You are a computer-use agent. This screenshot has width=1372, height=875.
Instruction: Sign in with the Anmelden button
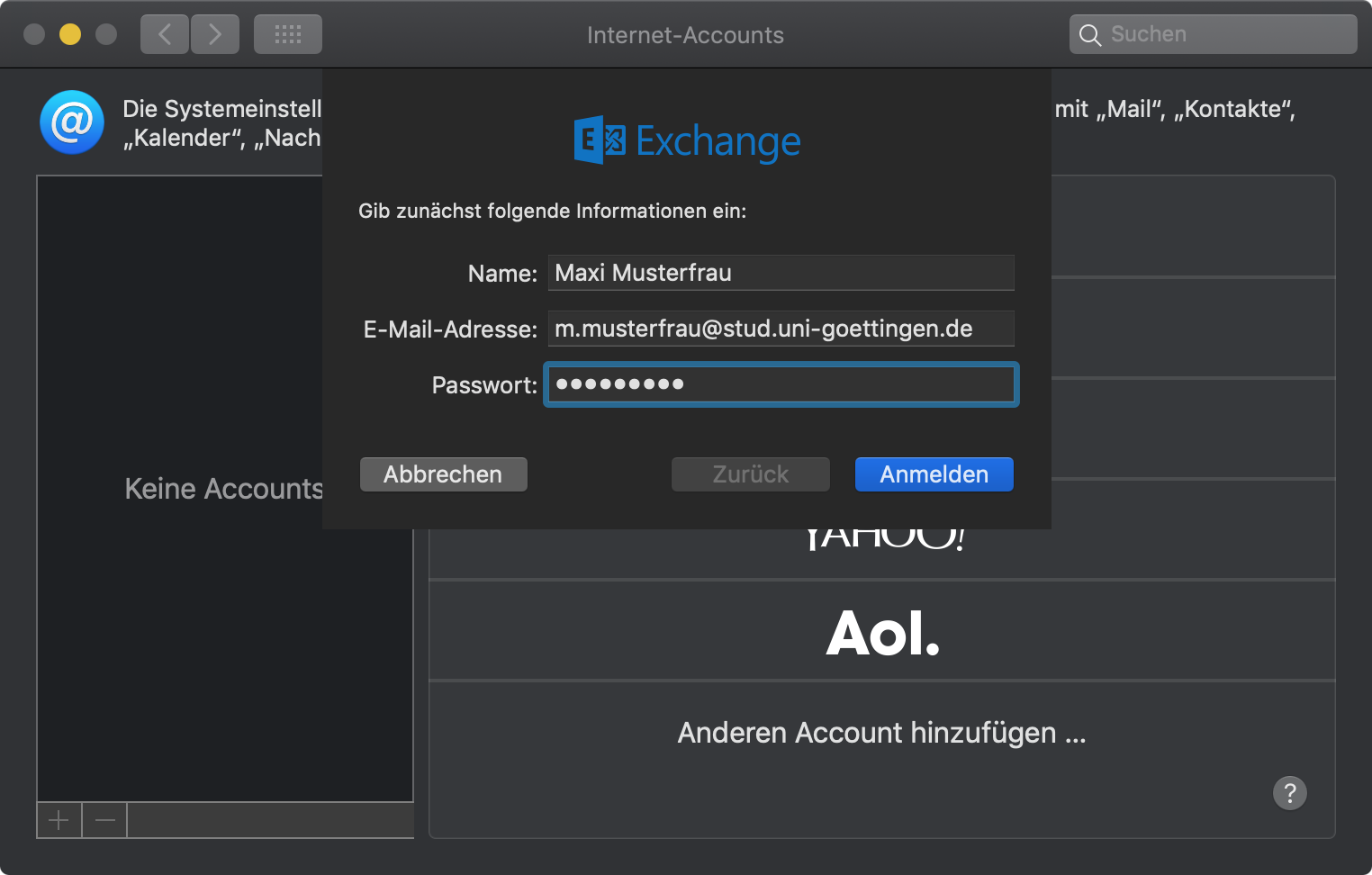click(x=934, y=474)
